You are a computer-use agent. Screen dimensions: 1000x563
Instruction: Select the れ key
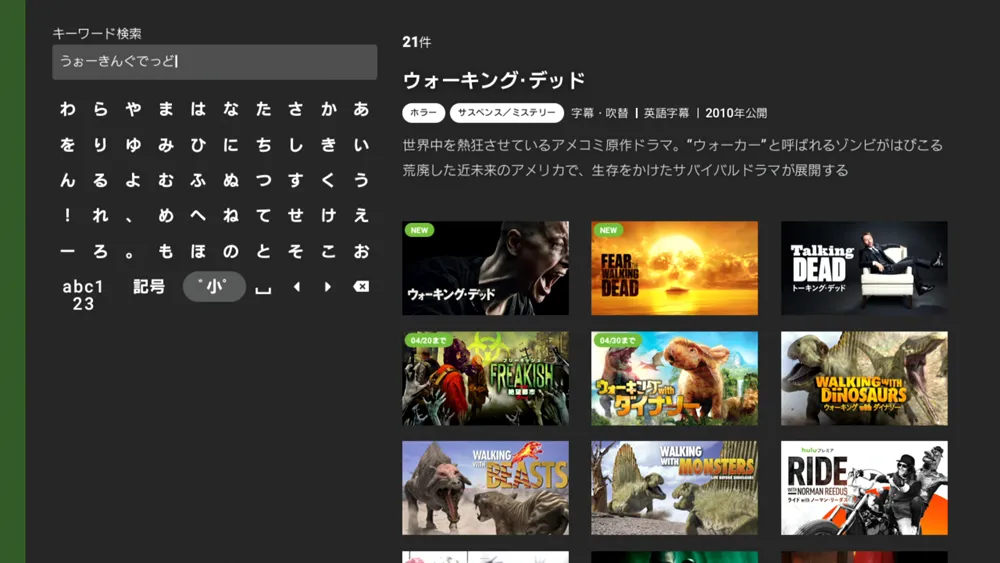coord(100,216)
